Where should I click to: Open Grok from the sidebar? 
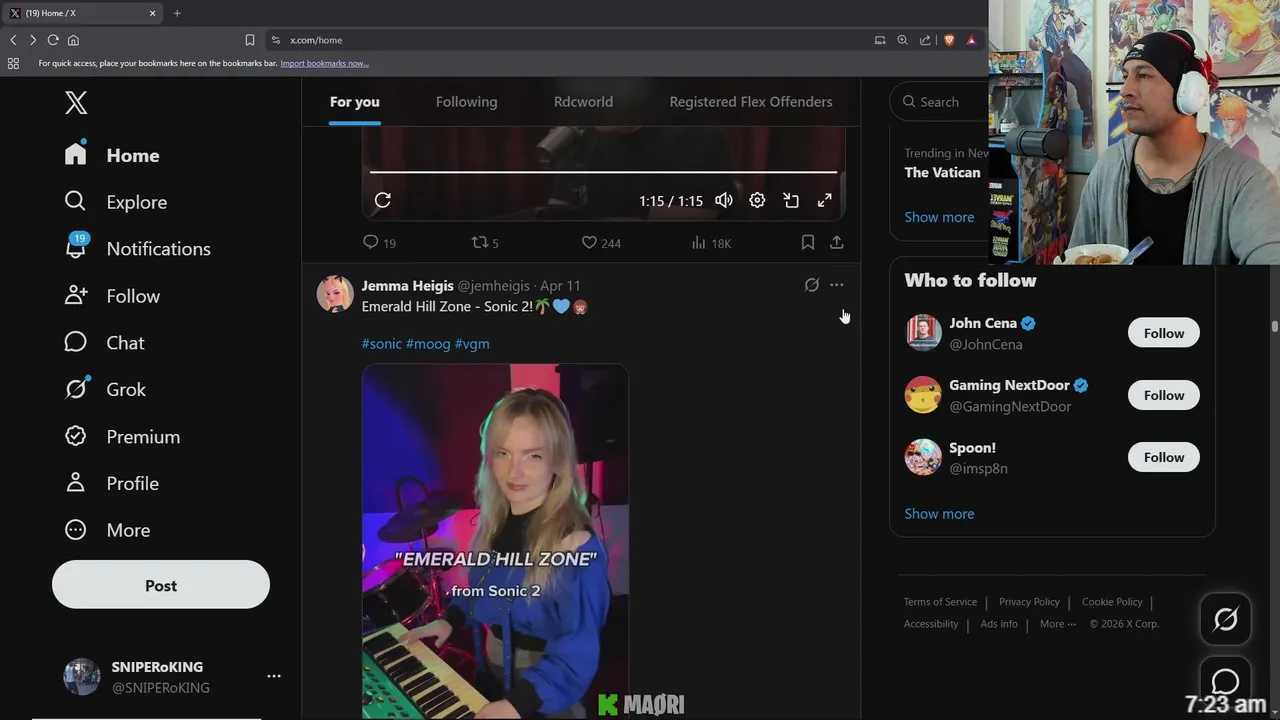105,390
